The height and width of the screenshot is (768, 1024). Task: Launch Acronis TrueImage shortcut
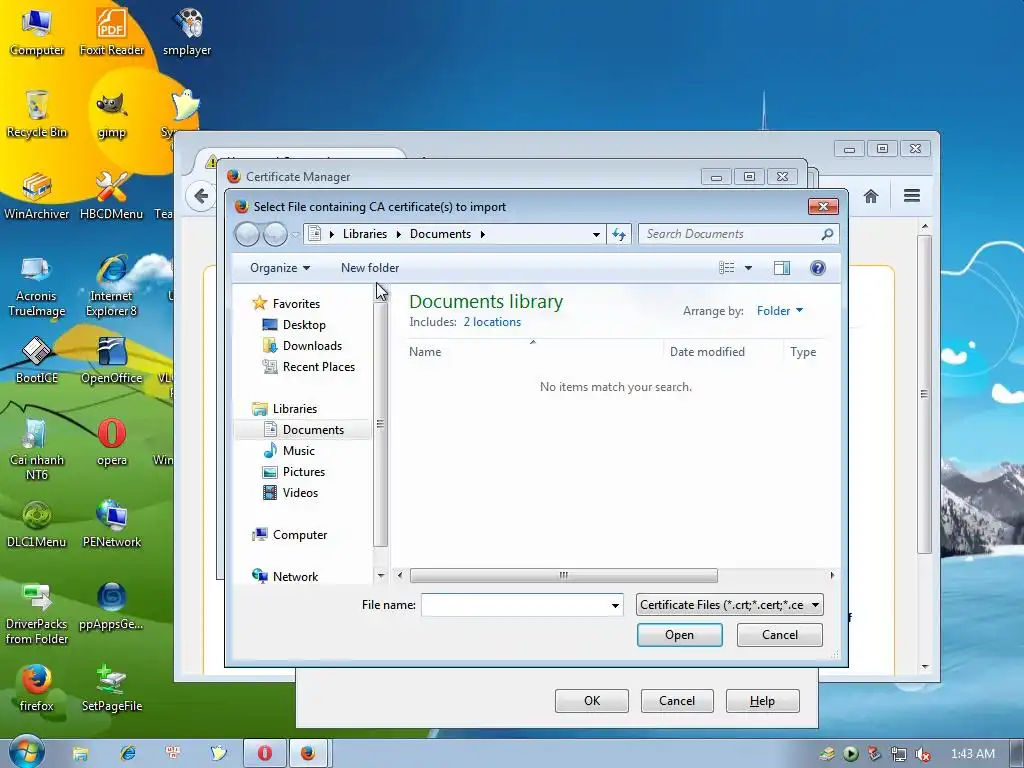coord(37,286)
